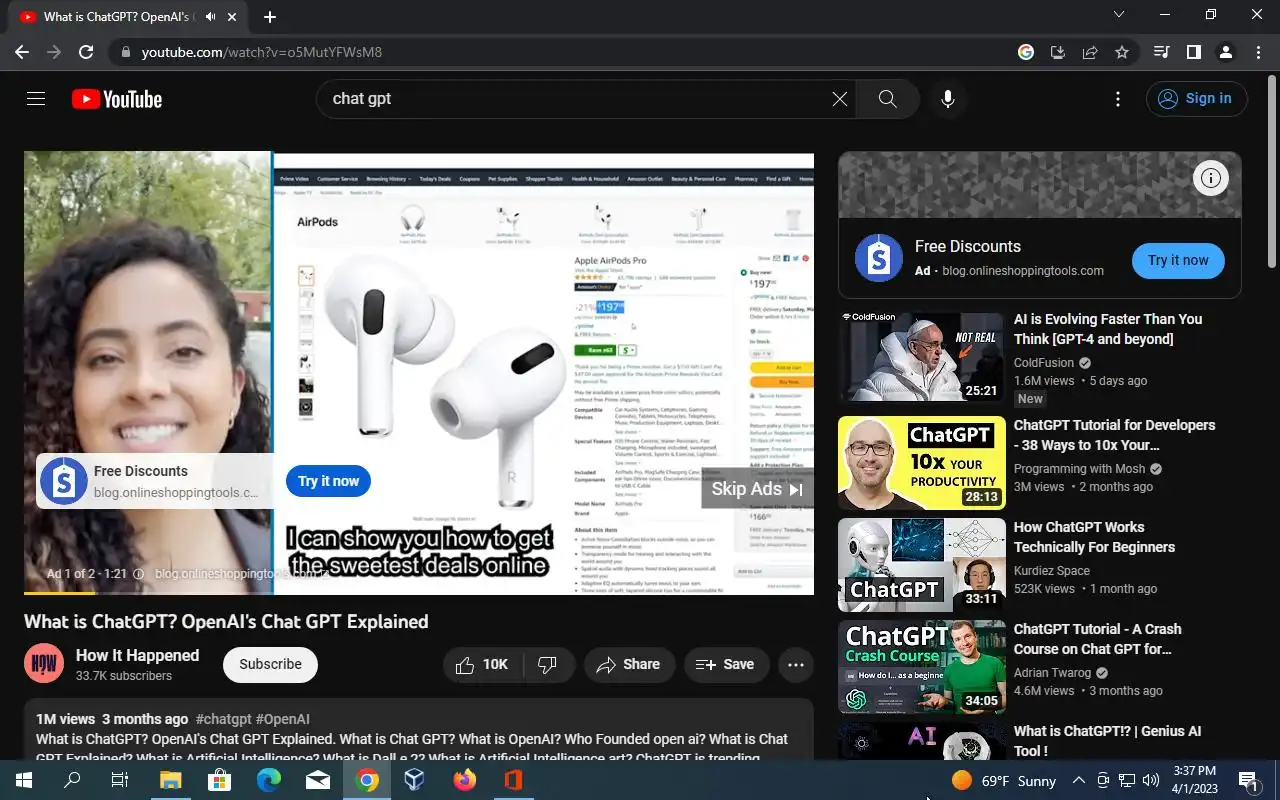Open media control icon in Chrome toolbar
The height and width of the screenshot is (800, 1280).
coord(1161,52)
